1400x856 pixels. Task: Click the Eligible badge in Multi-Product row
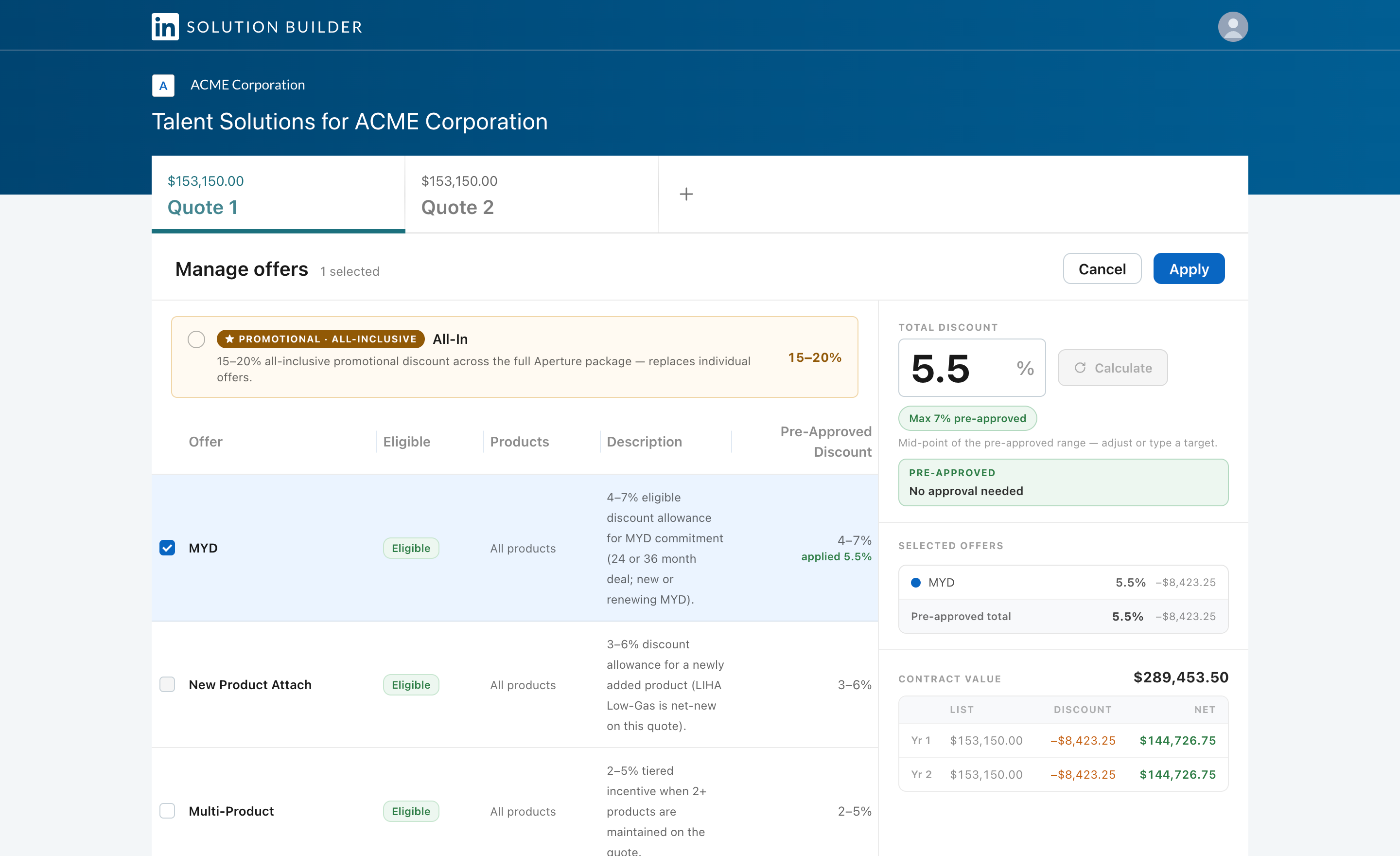pyautogui.click(x=411, y=811)
